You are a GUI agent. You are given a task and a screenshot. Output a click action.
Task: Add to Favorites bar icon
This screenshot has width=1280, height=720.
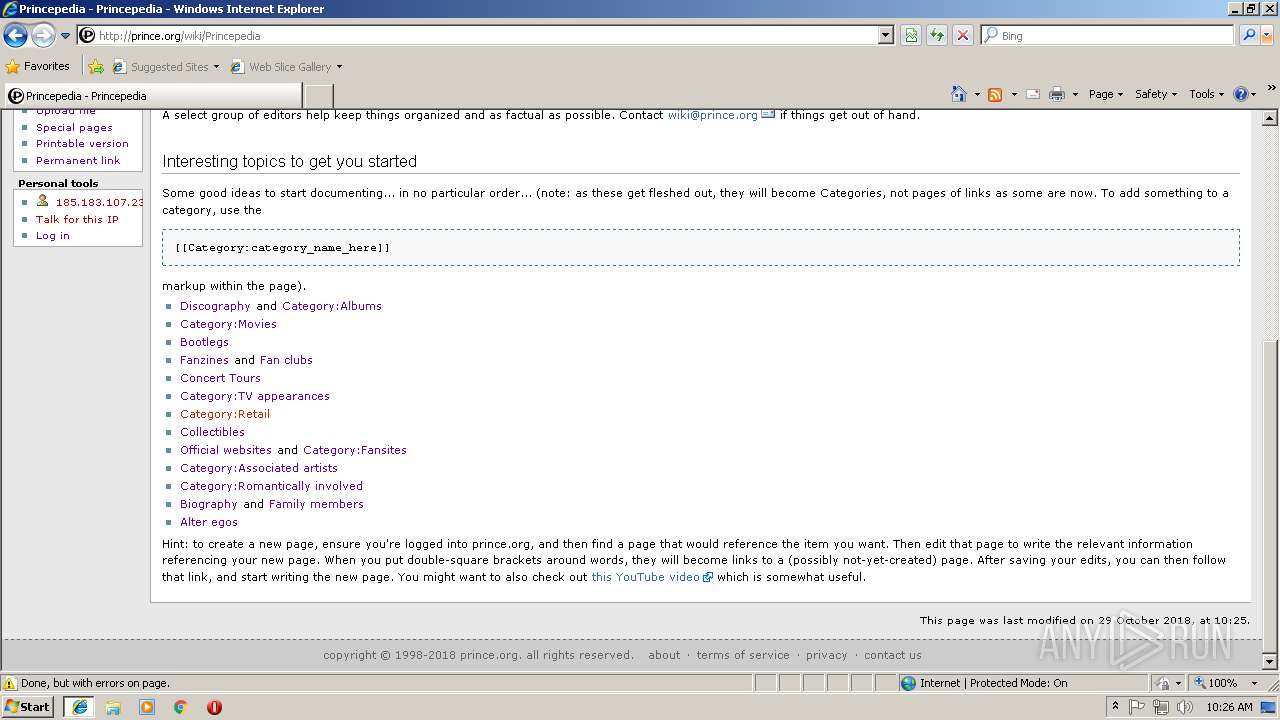pyautogui.click(x=96, y=67)
